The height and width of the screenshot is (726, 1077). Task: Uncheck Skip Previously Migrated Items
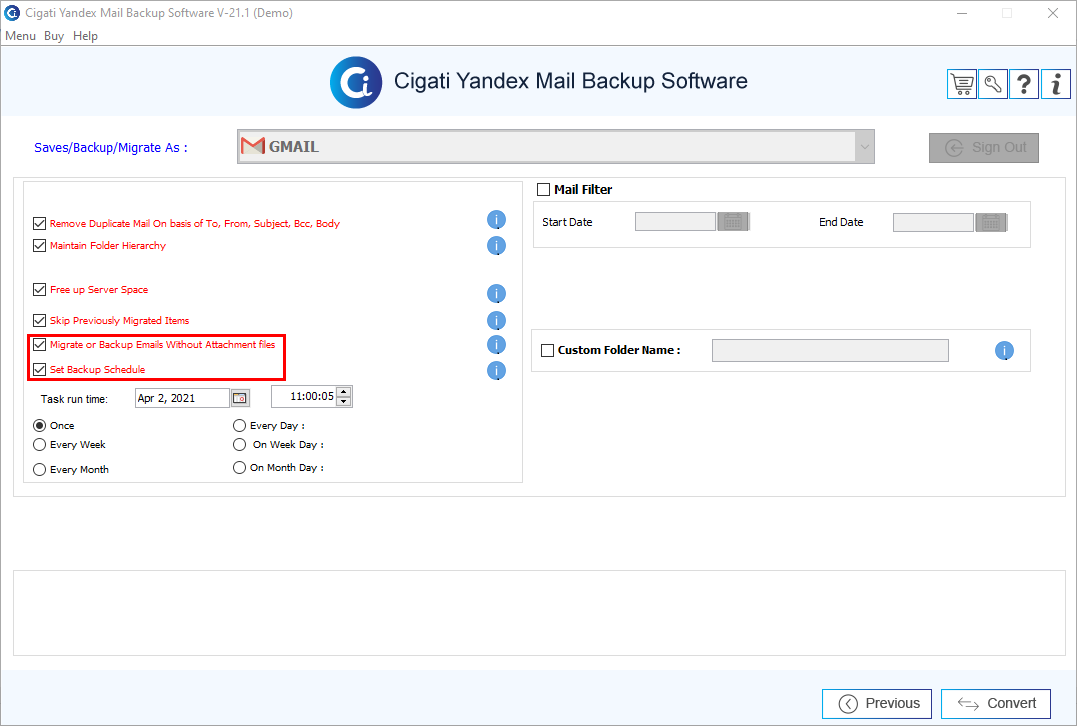39,320
